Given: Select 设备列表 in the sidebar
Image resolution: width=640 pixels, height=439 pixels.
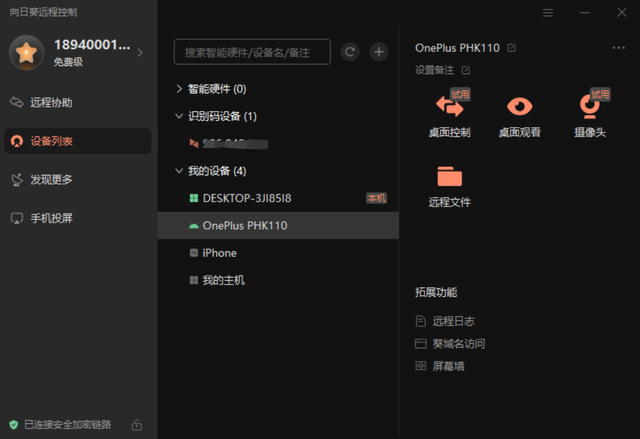Looking at the screenshot, I should pos(78,141).
